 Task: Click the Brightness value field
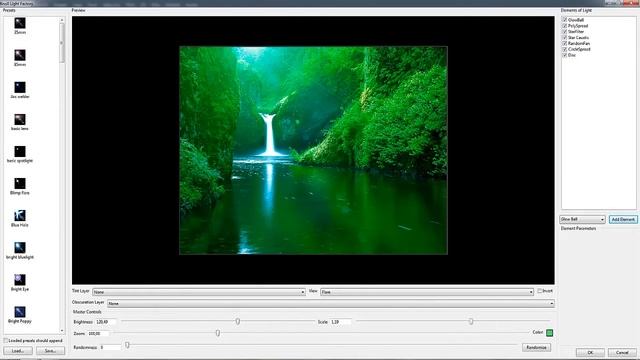click(106, 322)
